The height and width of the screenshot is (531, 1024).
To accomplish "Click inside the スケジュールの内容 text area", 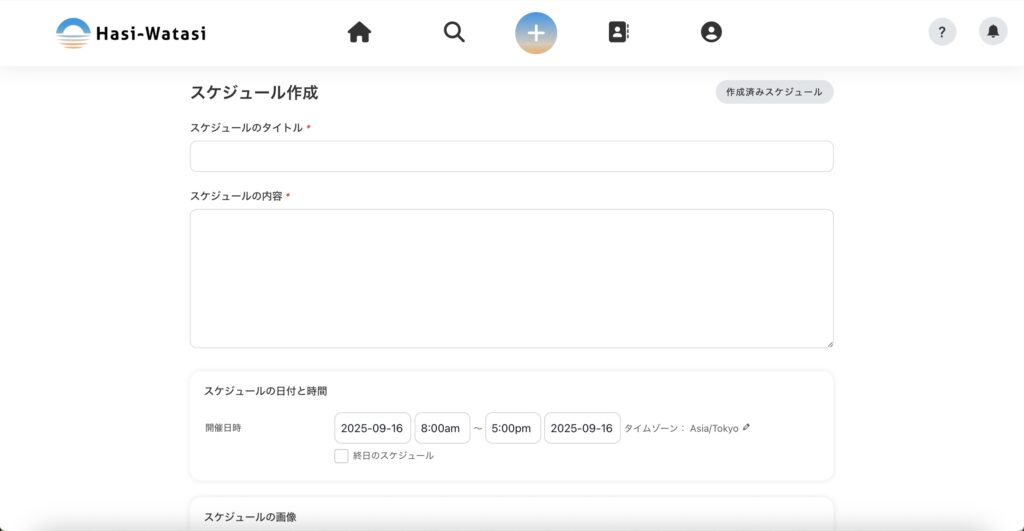I will point(511,278).
